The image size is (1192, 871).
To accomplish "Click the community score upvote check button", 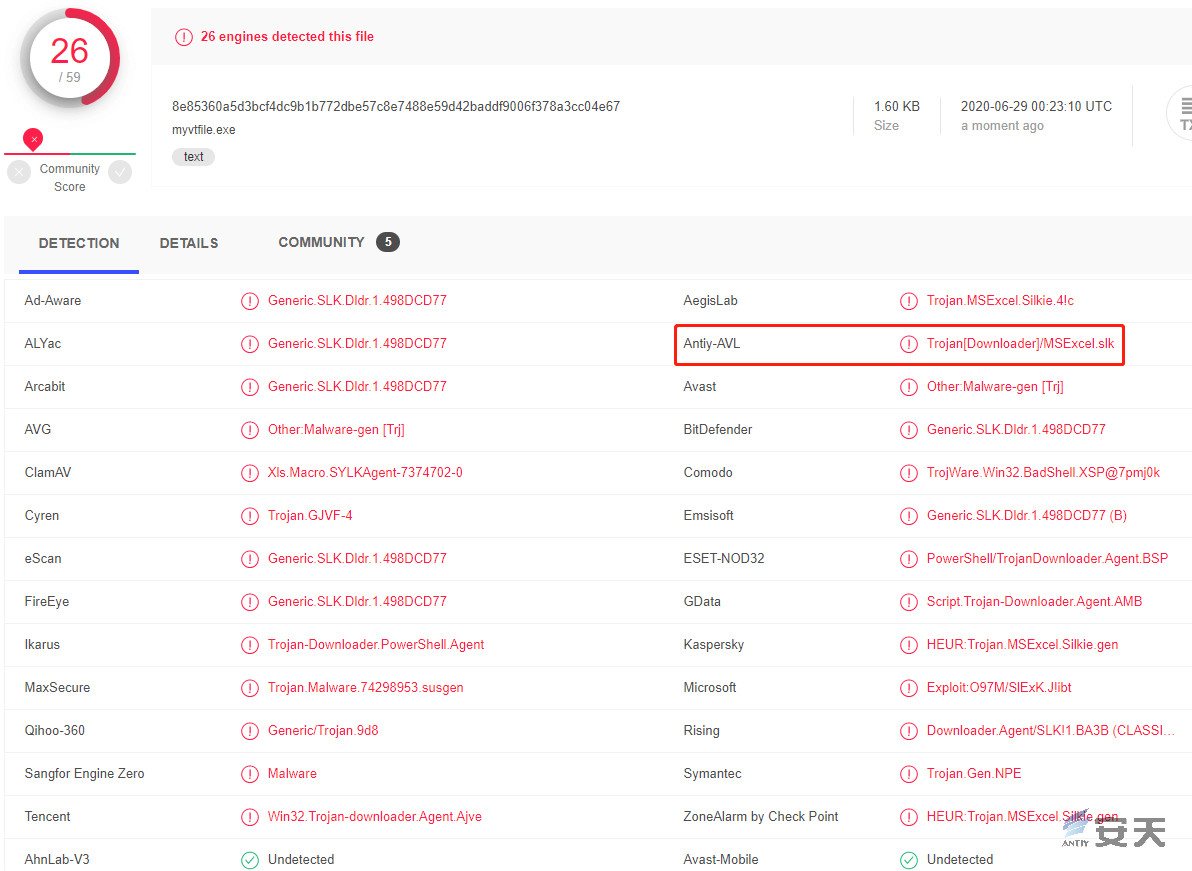I will tap(120, 173).
